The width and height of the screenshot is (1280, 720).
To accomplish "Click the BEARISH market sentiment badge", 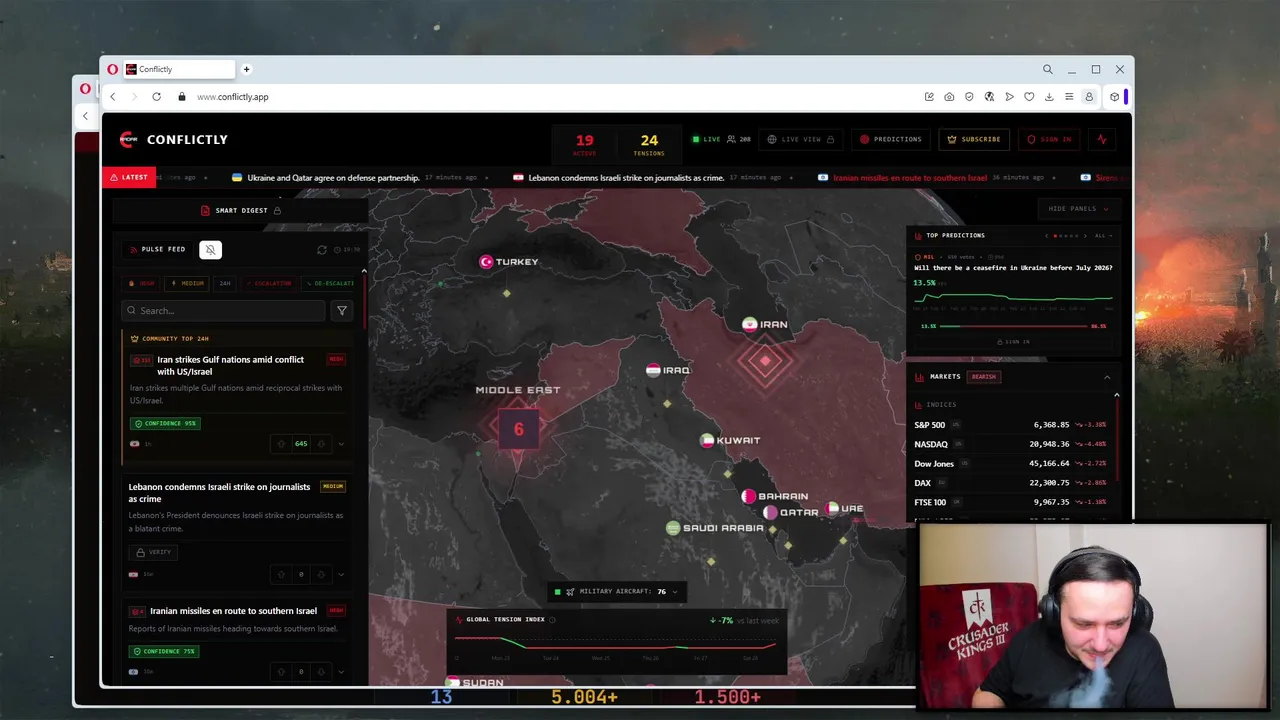I will (984, 377).
